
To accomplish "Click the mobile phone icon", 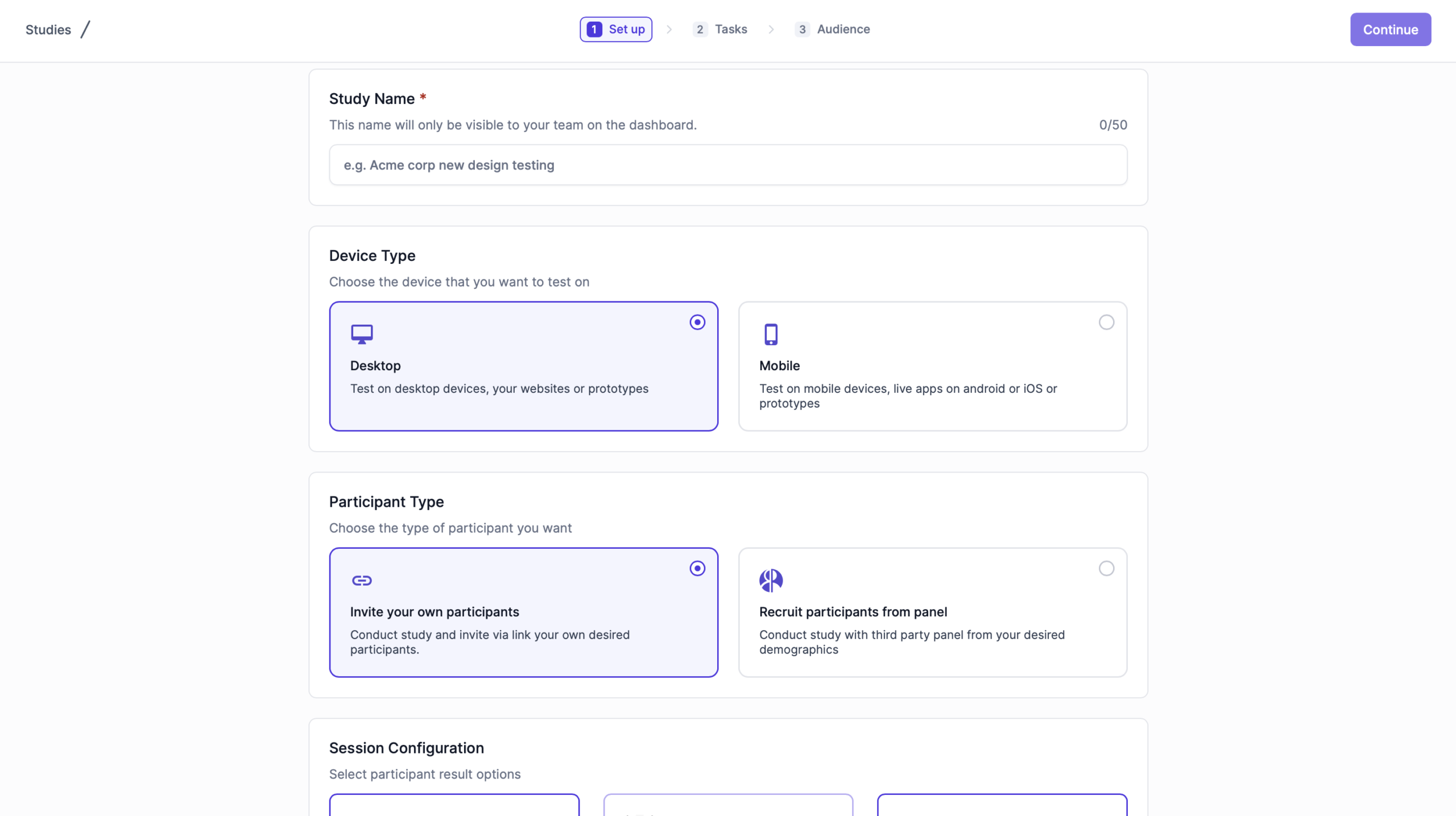I will [x=771, y=334].
